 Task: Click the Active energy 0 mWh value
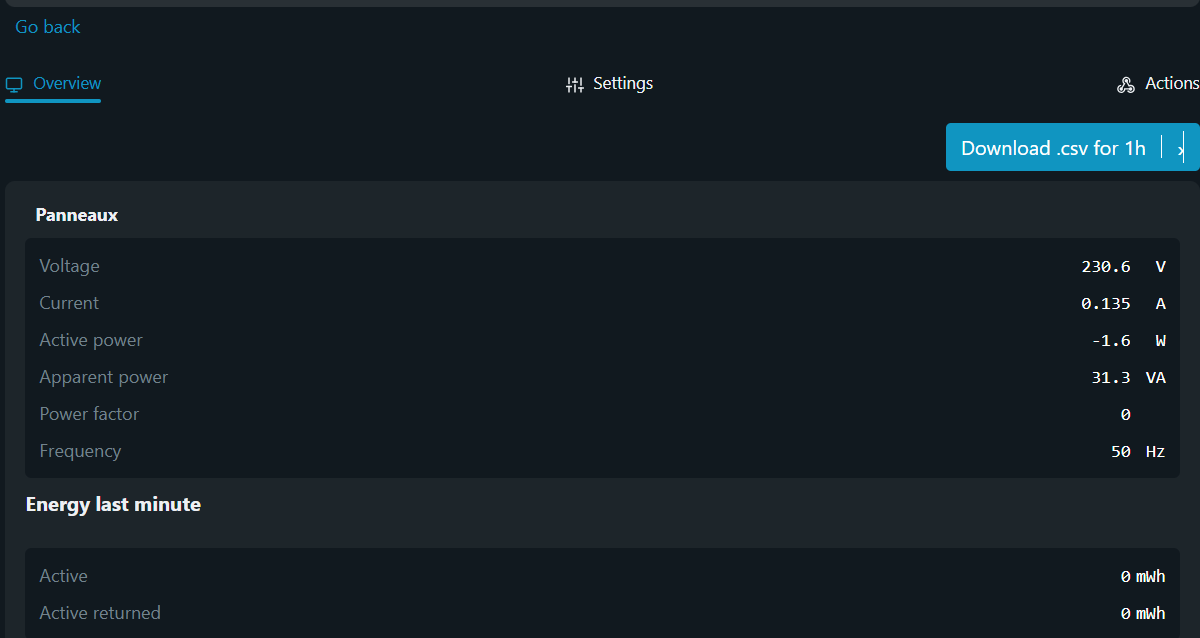tap(1143, 577)
